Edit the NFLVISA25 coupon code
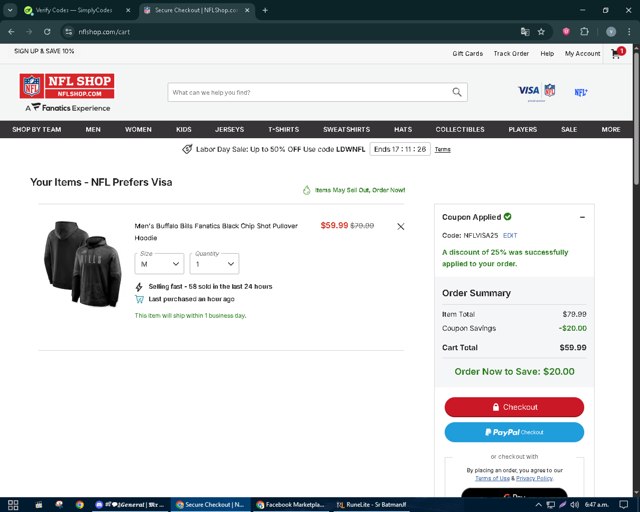Image resolution: width=640 pixels, height=512 pixels. click(510, 236)
